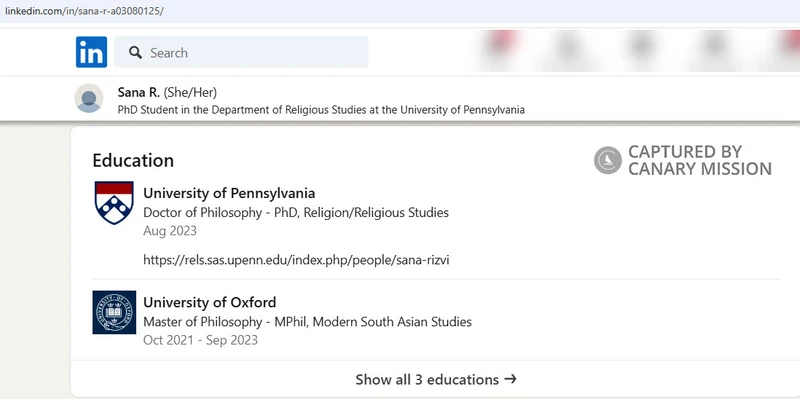Click the University of Pennsylvania shield logo
The image size is (800, 399).
[x=114, y=203]
